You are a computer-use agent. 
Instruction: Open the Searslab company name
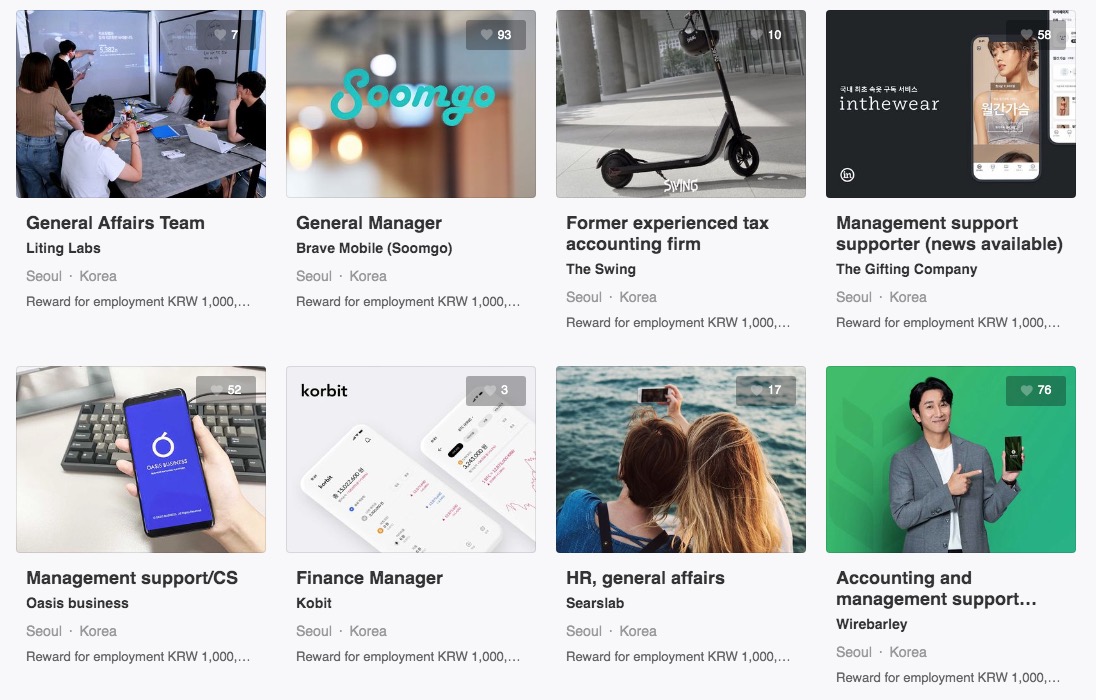595,603
